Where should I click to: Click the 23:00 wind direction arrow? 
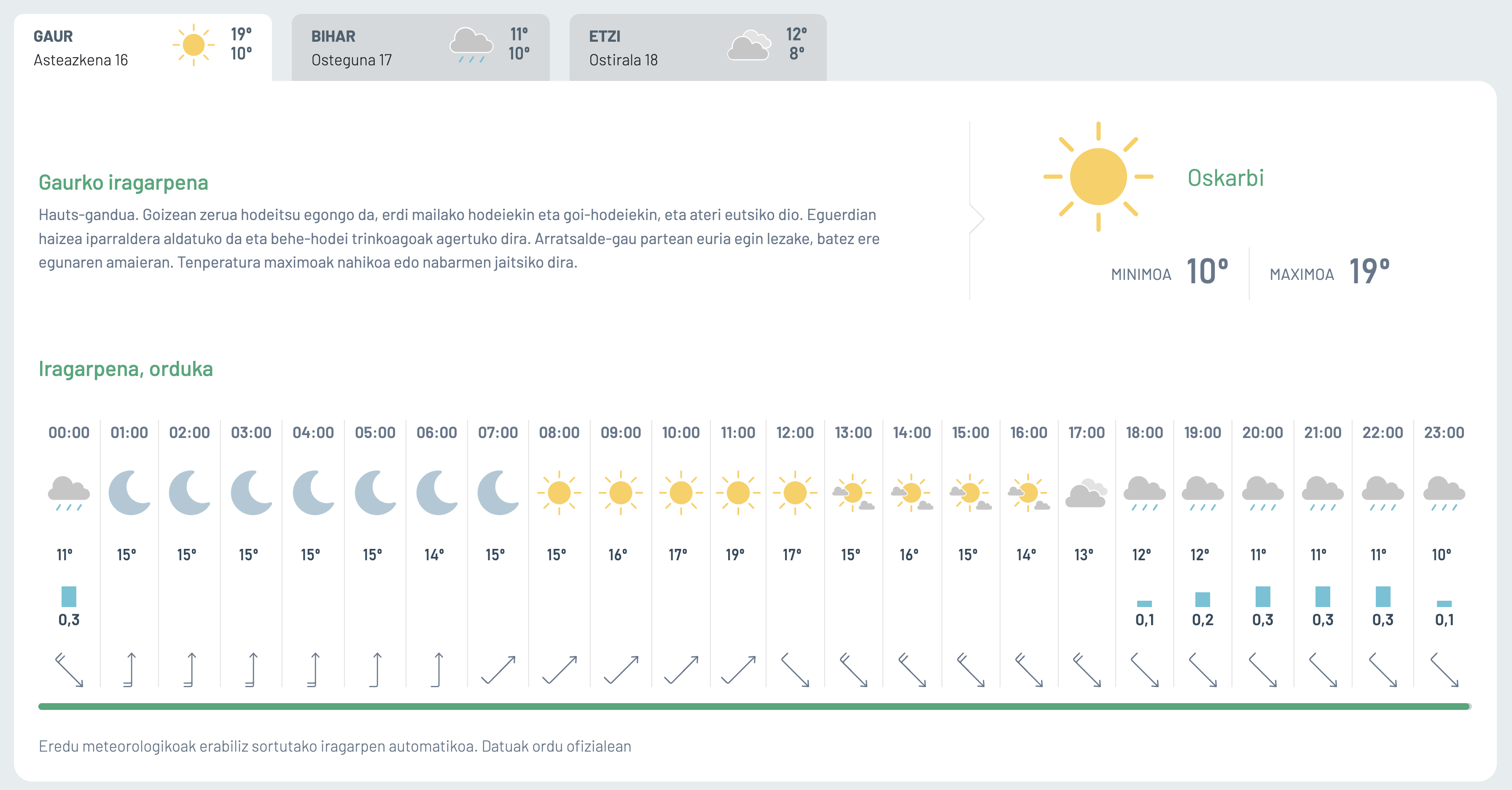[1444, 670]
